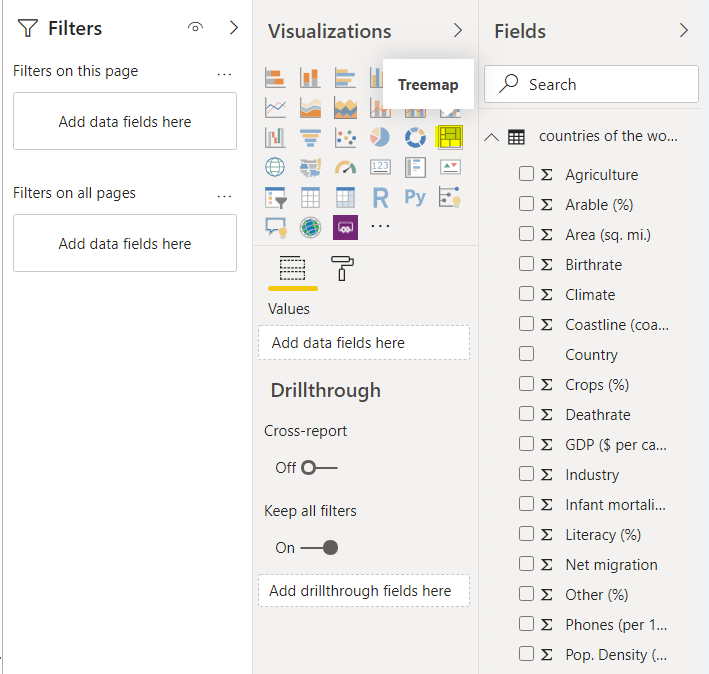The image size is (709, 674).
Task: Collapse the countries of the world table
Action: 491,136
